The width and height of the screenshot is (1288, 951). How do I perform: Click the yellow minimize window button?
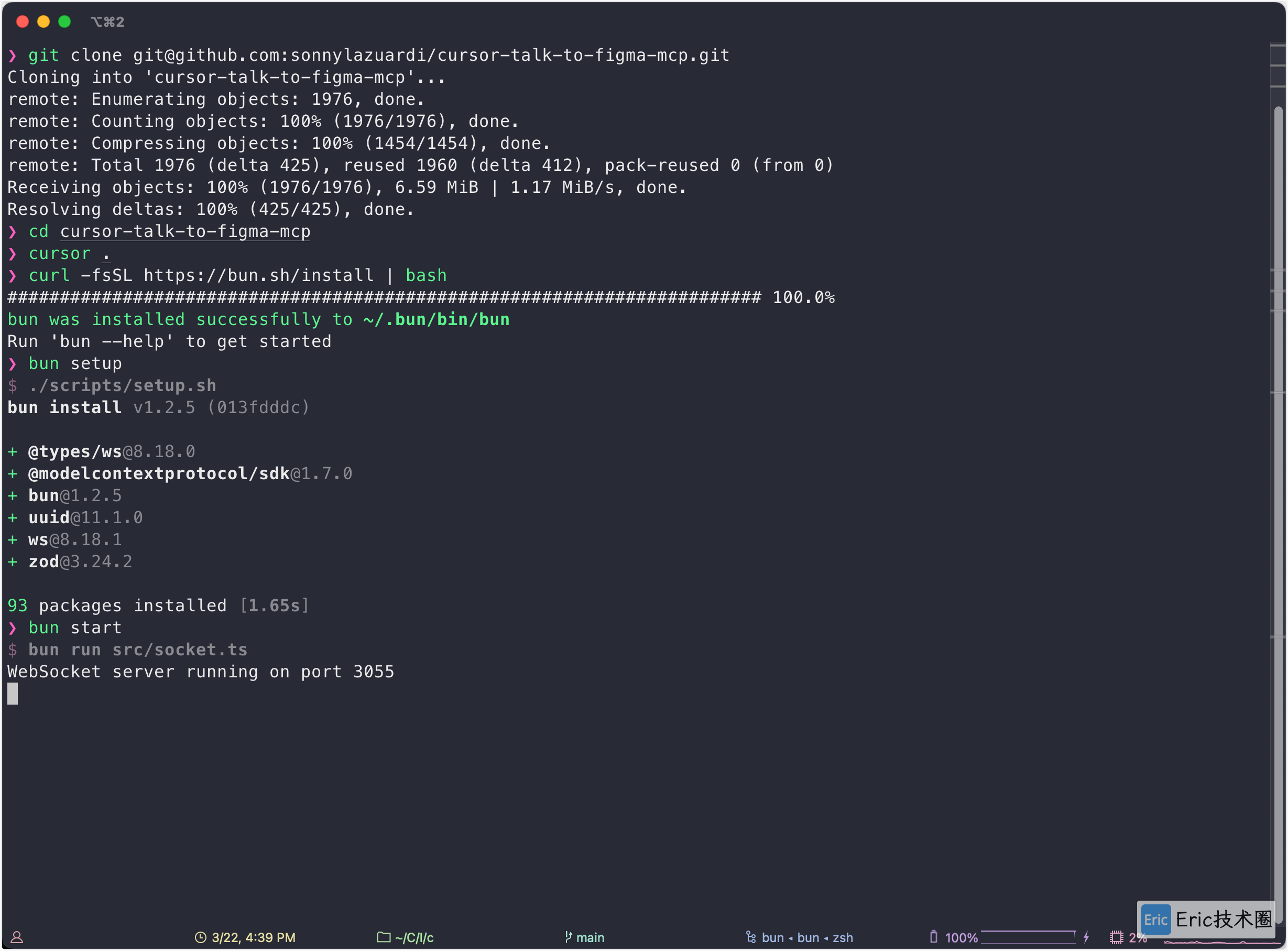43,21
